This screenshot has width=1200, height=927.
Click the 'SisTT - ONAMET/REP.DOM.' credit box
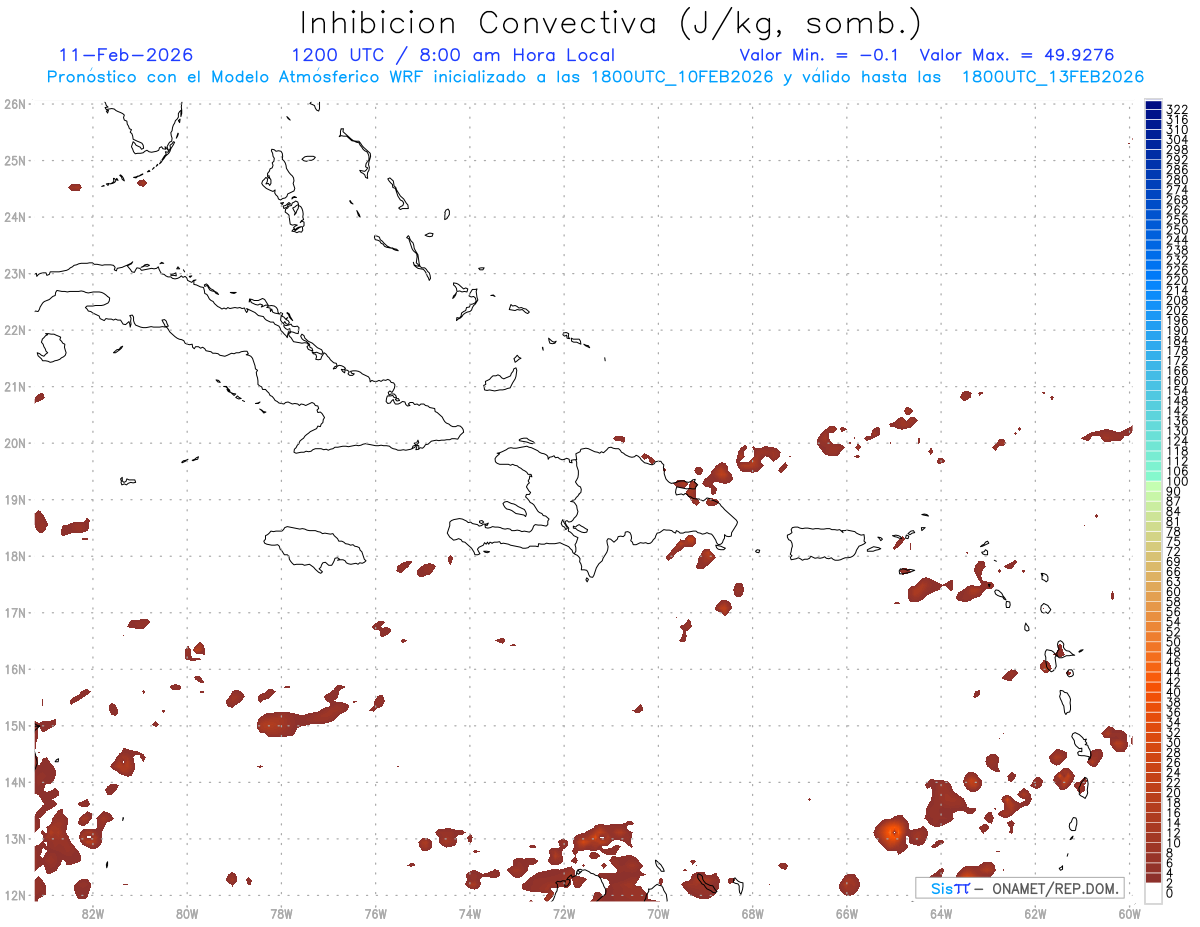1020,888
